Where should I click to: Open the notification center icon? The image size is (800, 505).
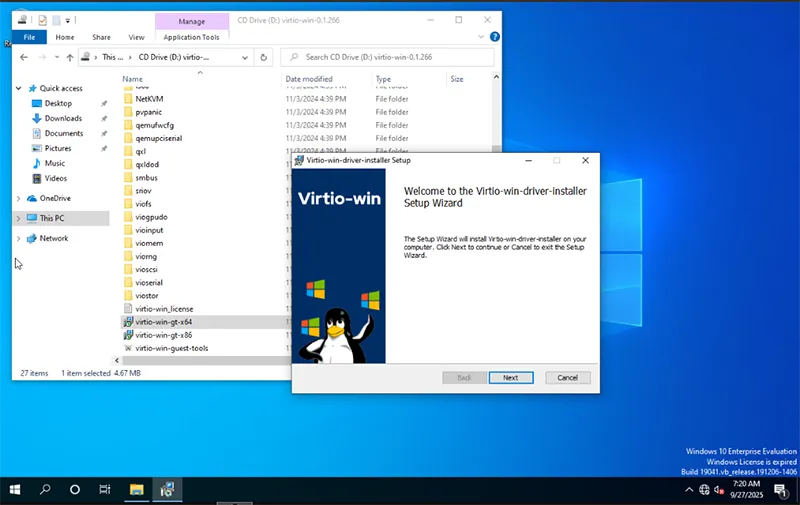tap(780, 490)
